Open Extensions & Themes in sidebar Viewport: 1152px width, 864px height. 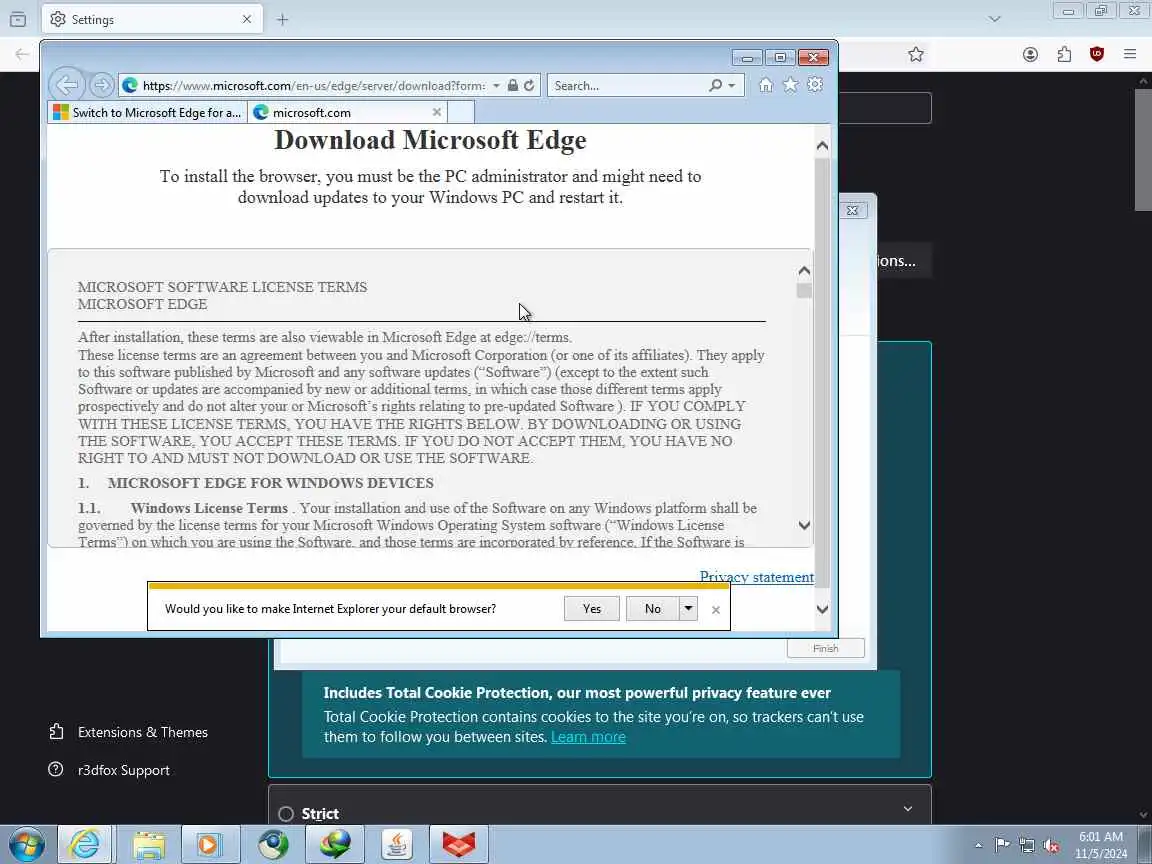[129, 732]
